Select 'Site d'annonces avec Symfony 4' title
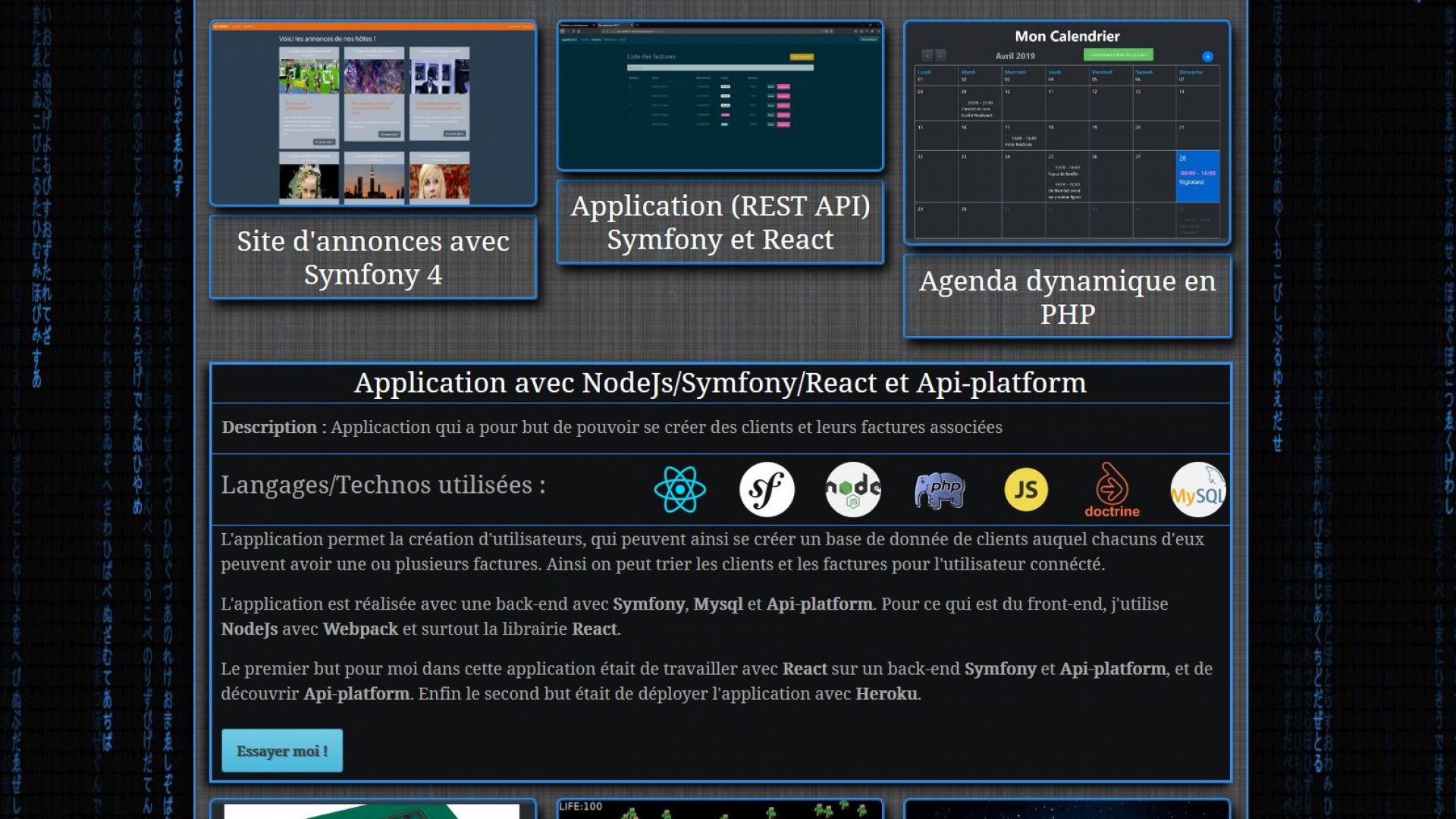The image size is (1456, 819). [373, 258]
